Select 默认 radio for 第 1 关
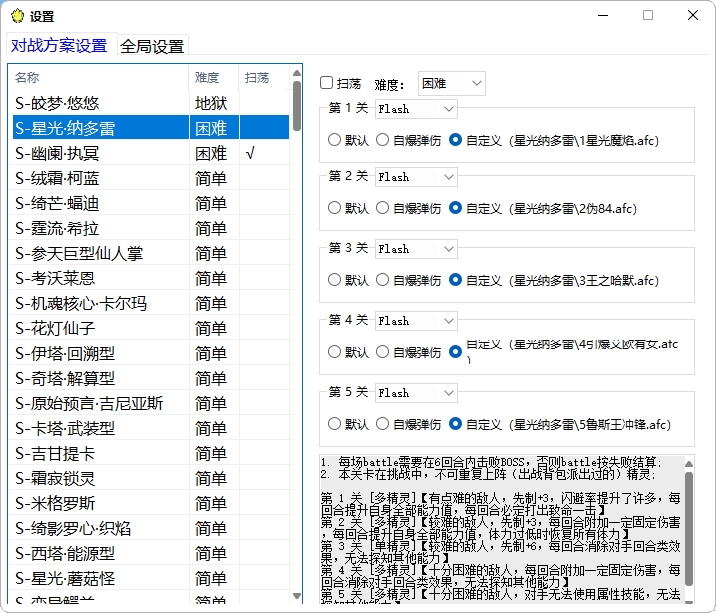716x613 pixels. coord(335,140)
